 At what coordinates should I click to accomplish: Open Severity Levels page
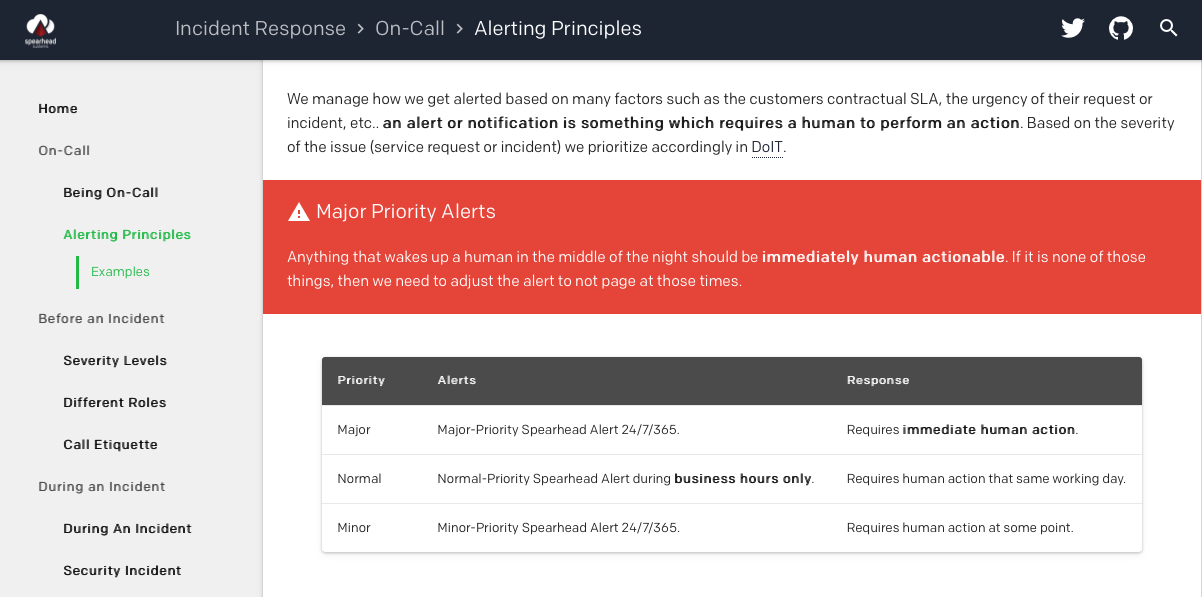[x=115, y=360]
